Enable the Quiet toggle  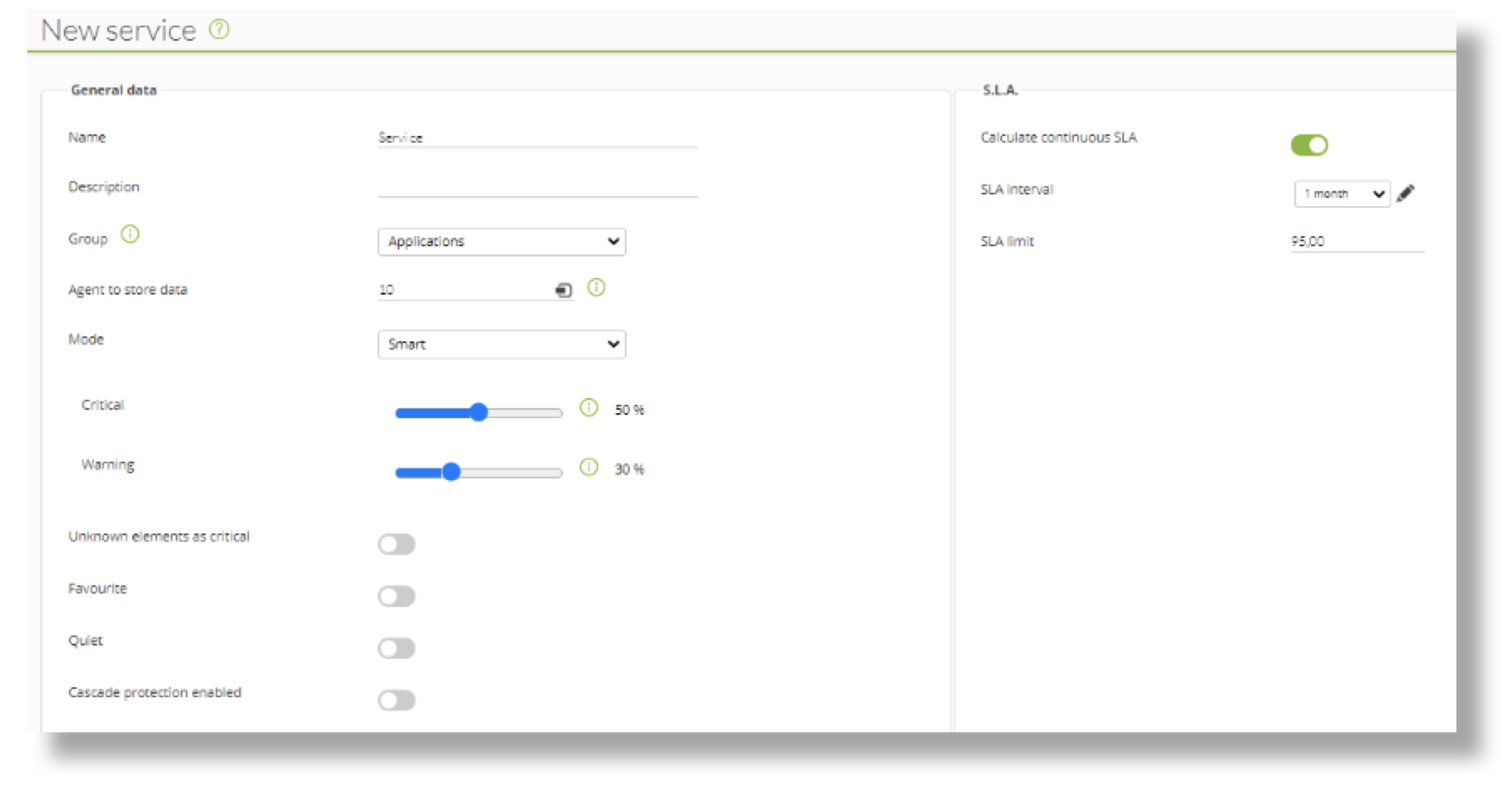point(397,649)
